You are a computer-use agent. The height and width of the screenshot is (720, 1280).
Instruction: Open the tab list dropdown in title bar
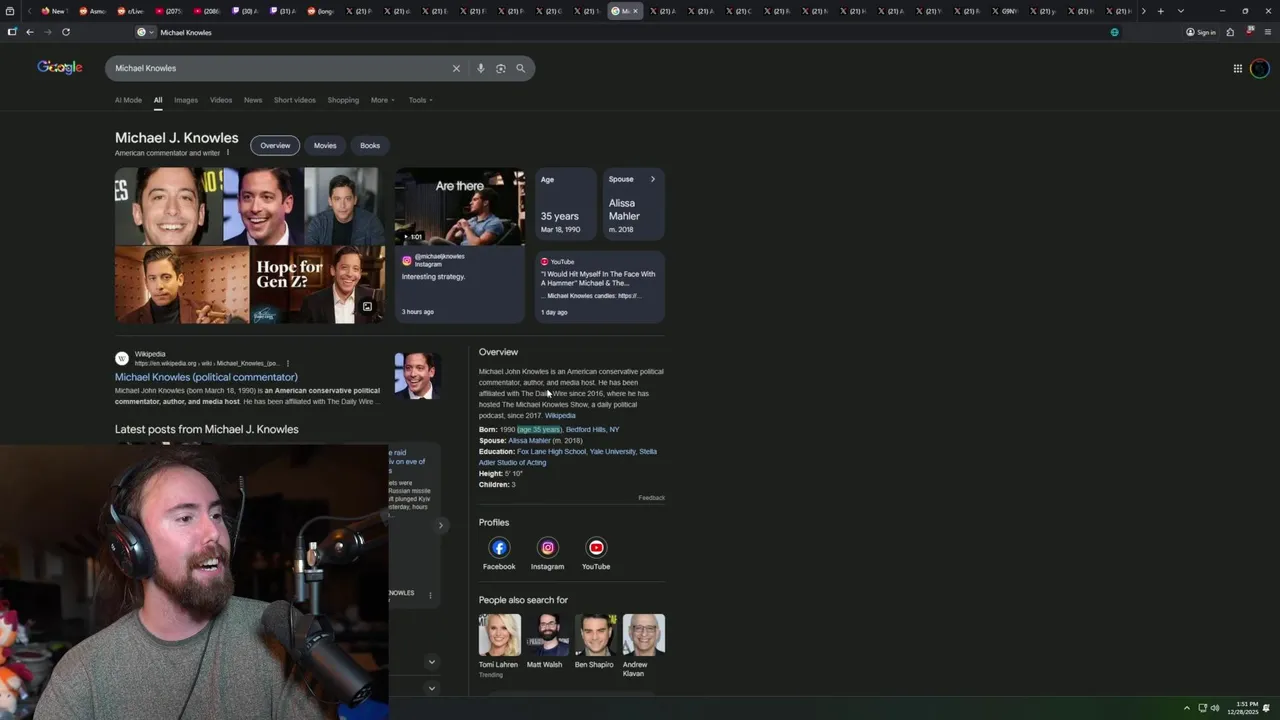pos(1181,11)
